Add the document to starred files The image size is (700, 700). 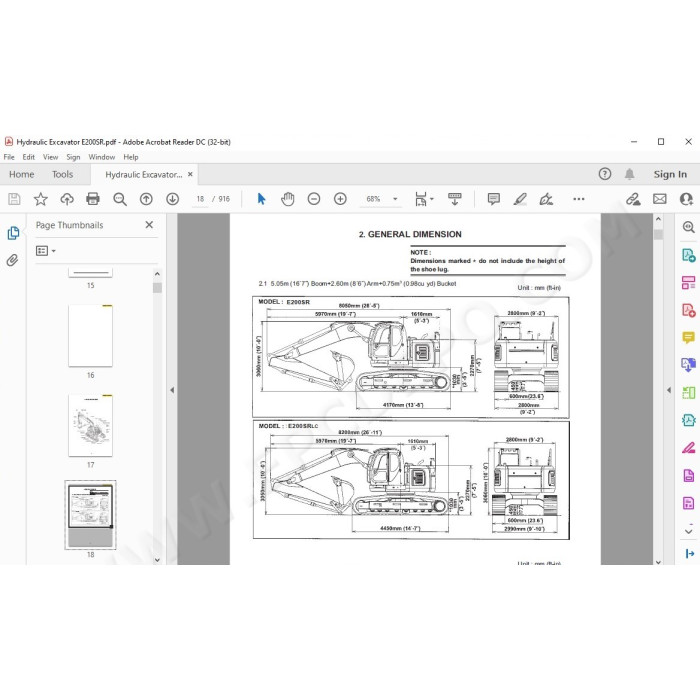[41, 199]
